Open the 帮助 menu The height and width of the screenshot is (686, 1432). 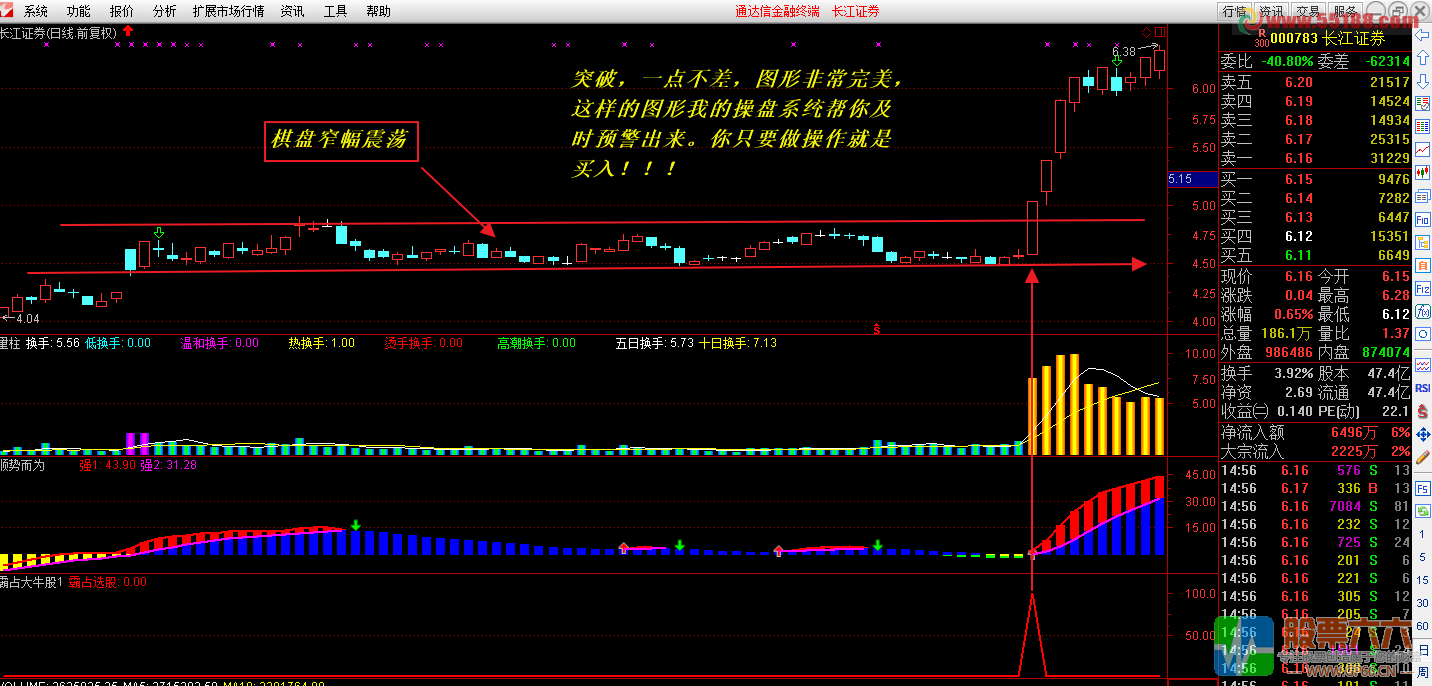(x=379, y=11)
